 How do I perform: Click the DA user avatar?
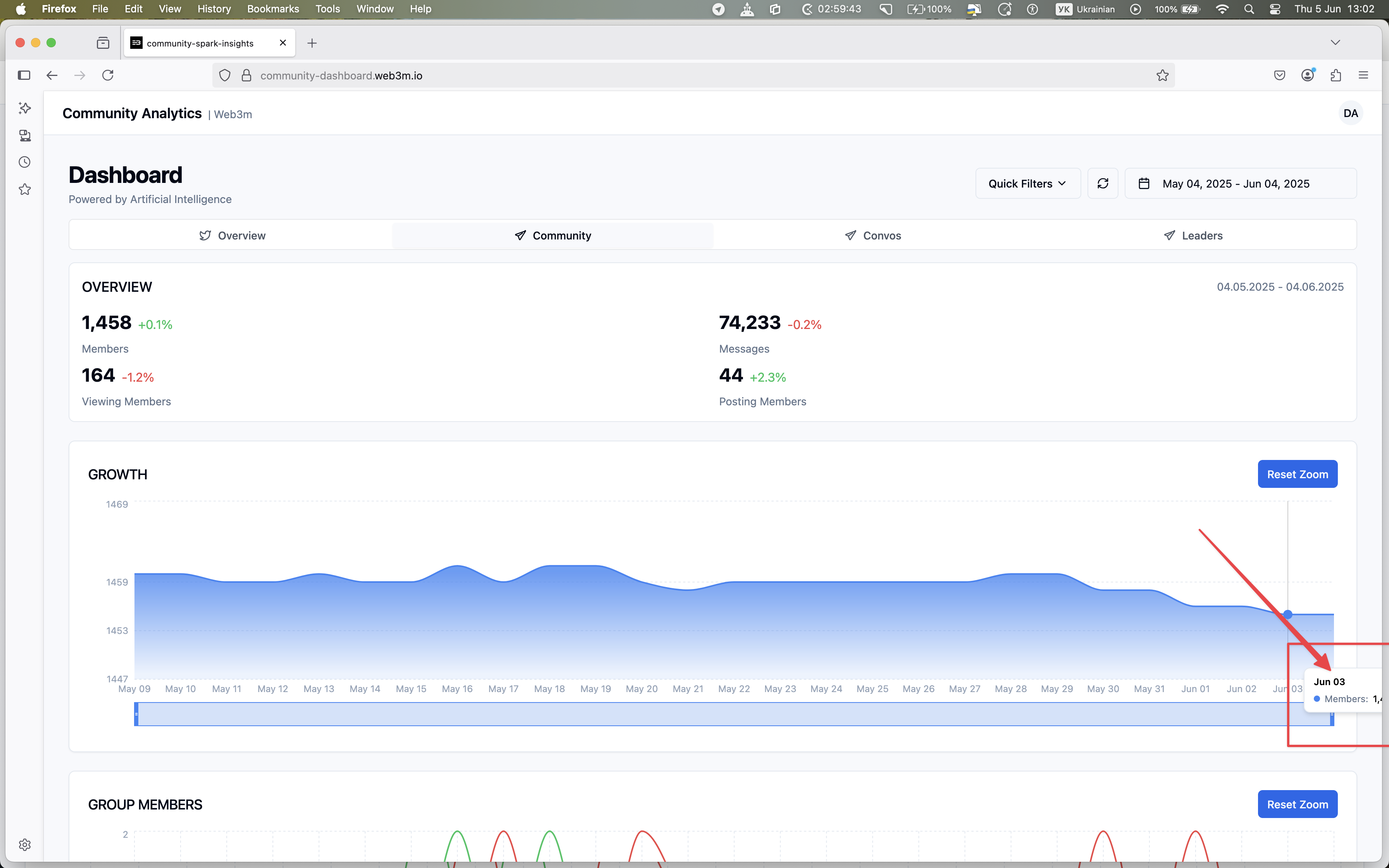pyautogui.click(x=1350, y=113)
